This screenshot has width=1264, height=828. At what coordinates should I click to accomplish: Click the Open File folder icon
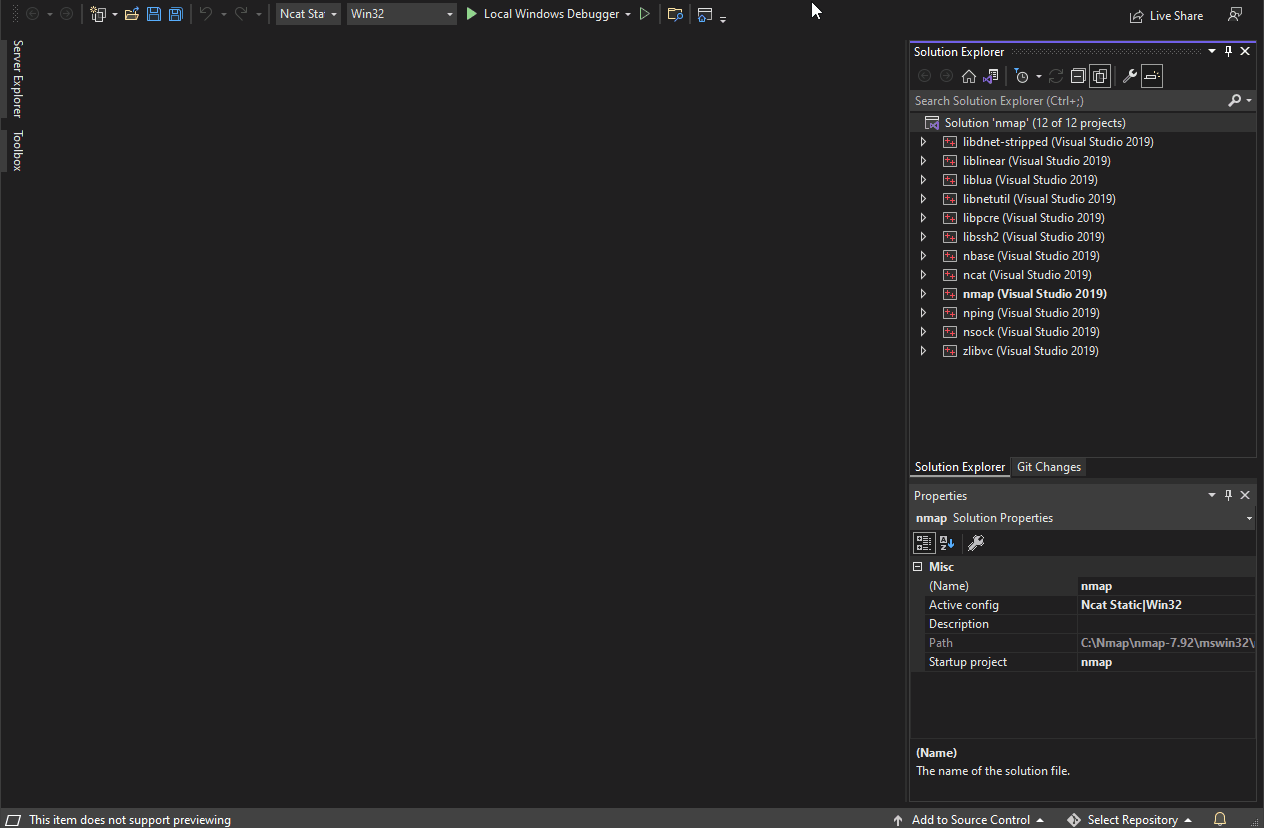131,14
